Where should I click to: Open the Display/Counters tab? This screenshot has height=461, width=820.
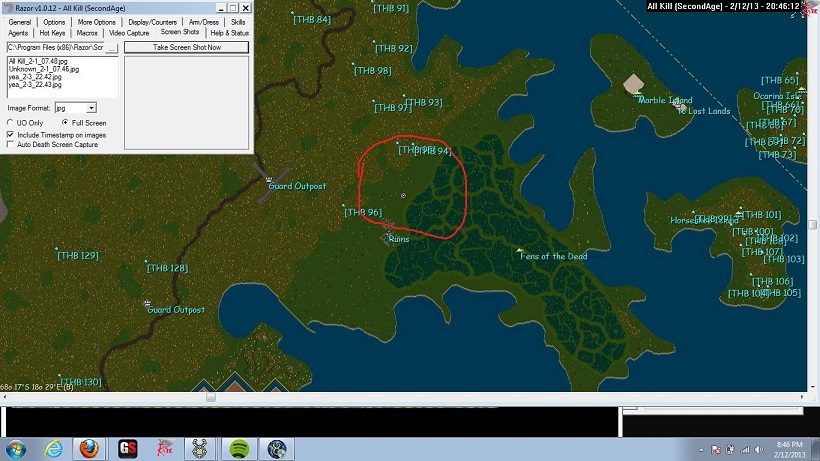[152, 22]
